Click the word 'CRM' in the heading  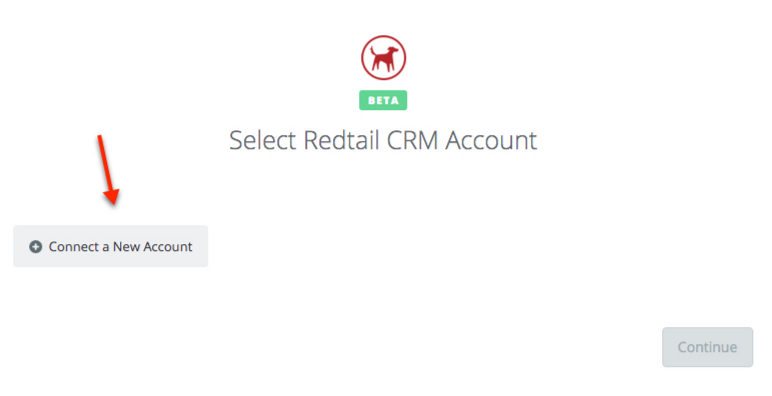coord(412,140)
